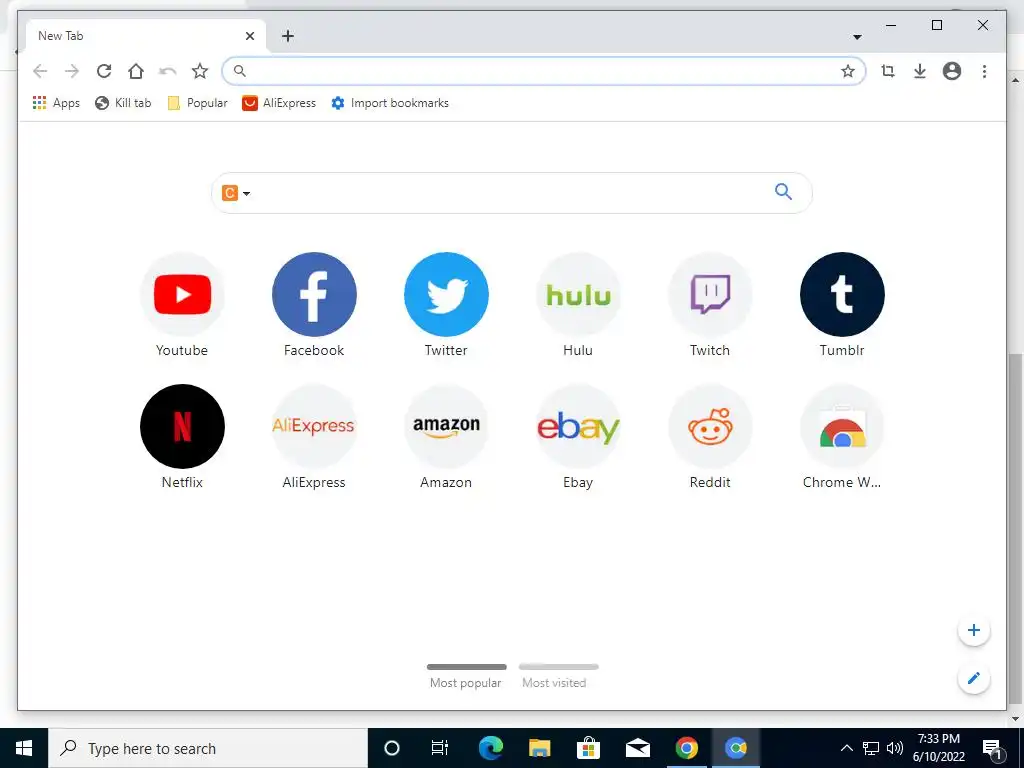1024x768 pixels.
Task: Open the Amazon shortcut tile
Action: point(446,437)
